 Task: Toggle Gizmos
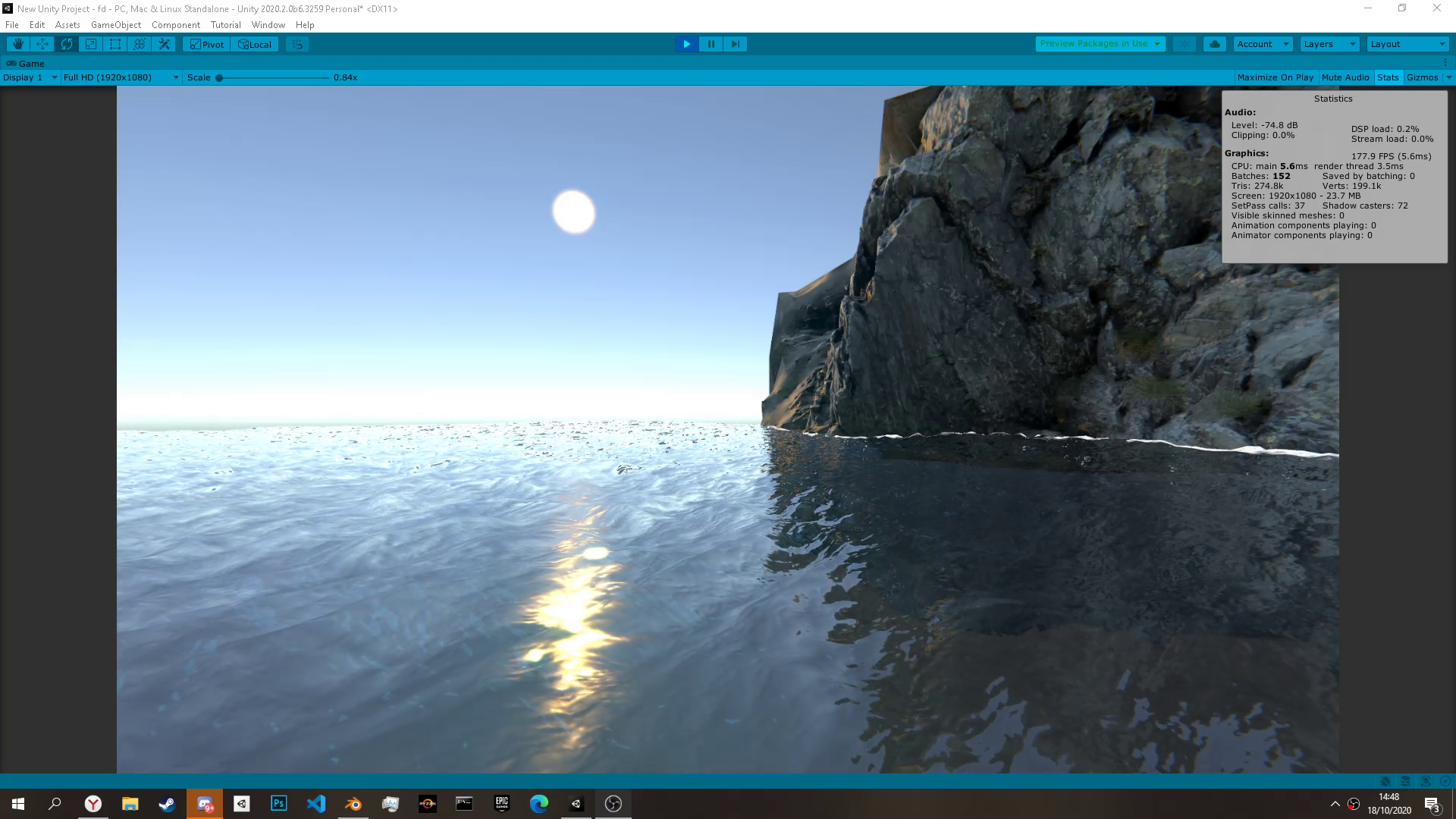1422,77
